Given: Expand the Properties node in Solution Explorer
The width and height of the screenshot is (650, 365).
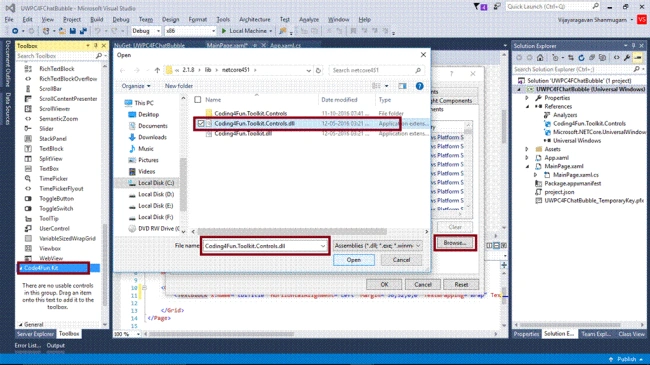Looking at the screenshot, I should [527, 98].
